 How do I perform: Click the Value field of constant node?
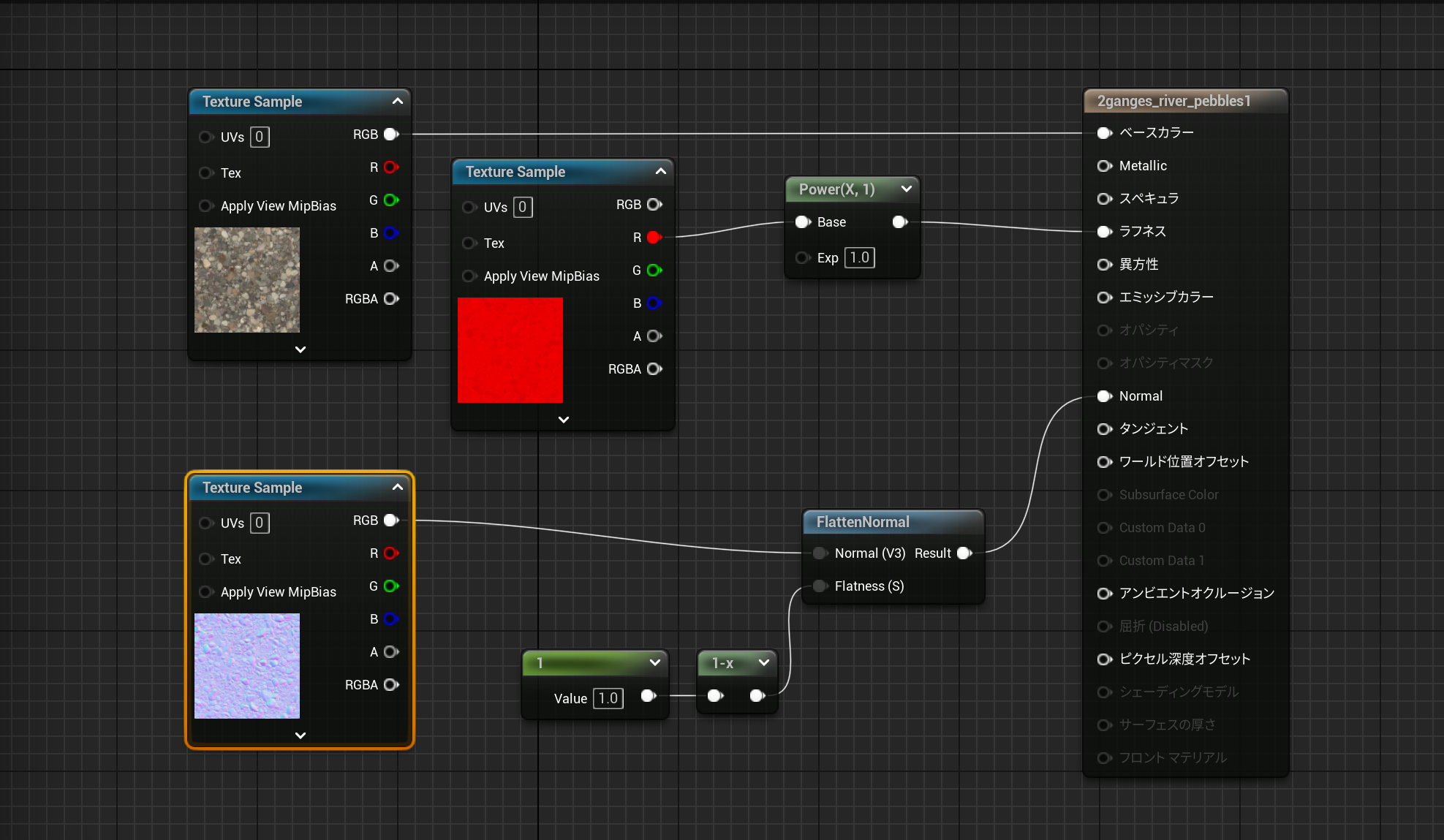pyautogui.click(x=608, y=698)
